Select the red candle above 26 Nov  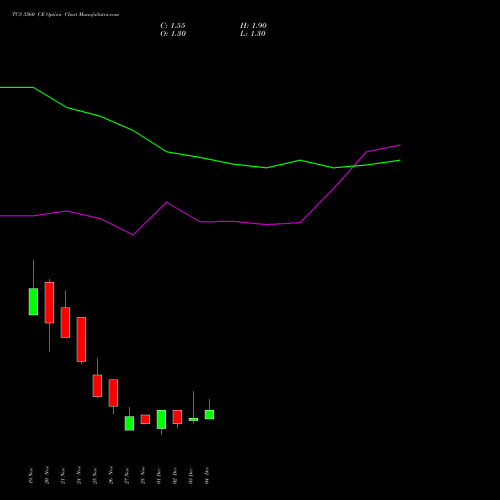coord(113,393)
